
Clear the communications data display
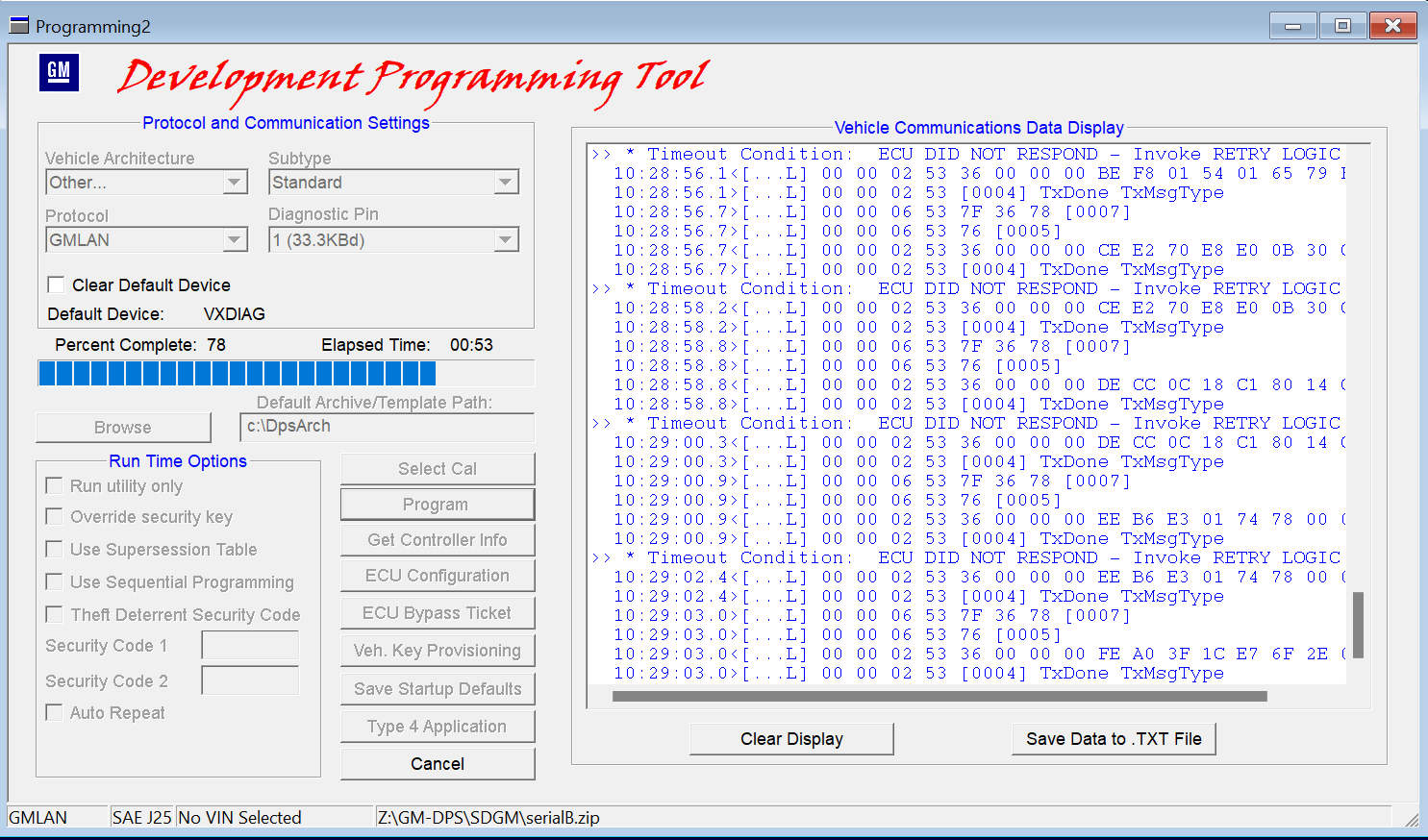[791, 739]
